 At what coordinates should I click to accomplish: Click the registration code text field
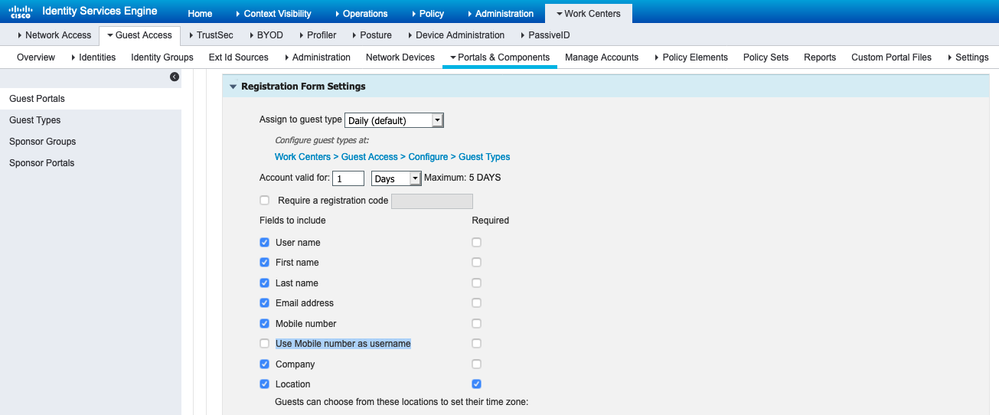point(431,201)
